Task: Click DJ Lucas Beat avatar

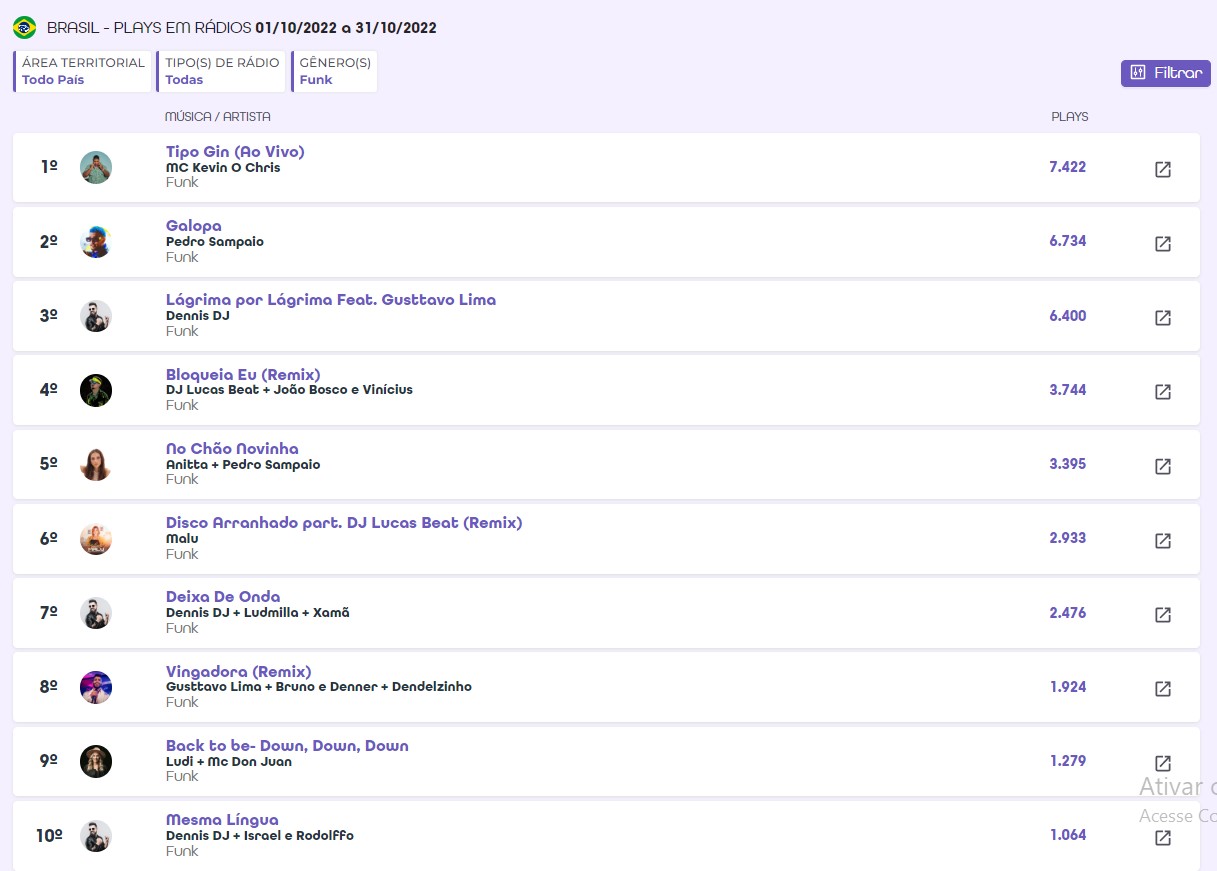Action: (96, 390)
